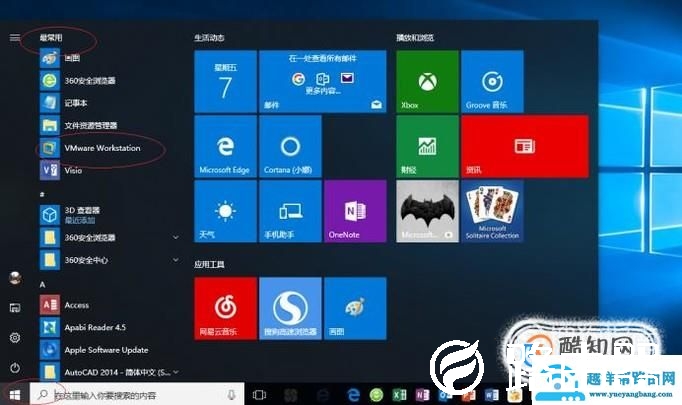Open the user account picture menu
The width and height of the screenshot is (682, 405).
pyautogui.click(x=15, y=278)
